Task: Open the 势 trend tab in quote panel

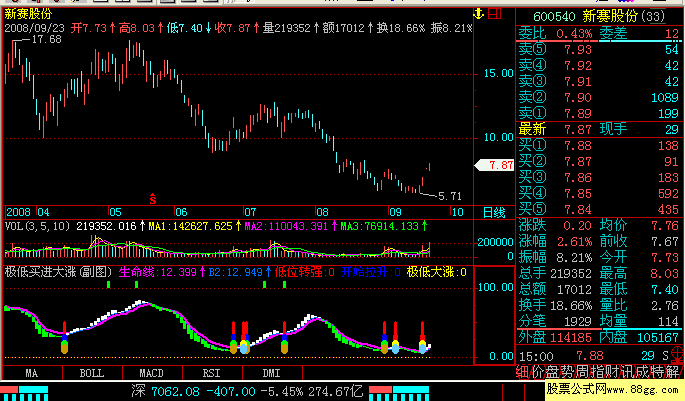Action: point(567,372)
